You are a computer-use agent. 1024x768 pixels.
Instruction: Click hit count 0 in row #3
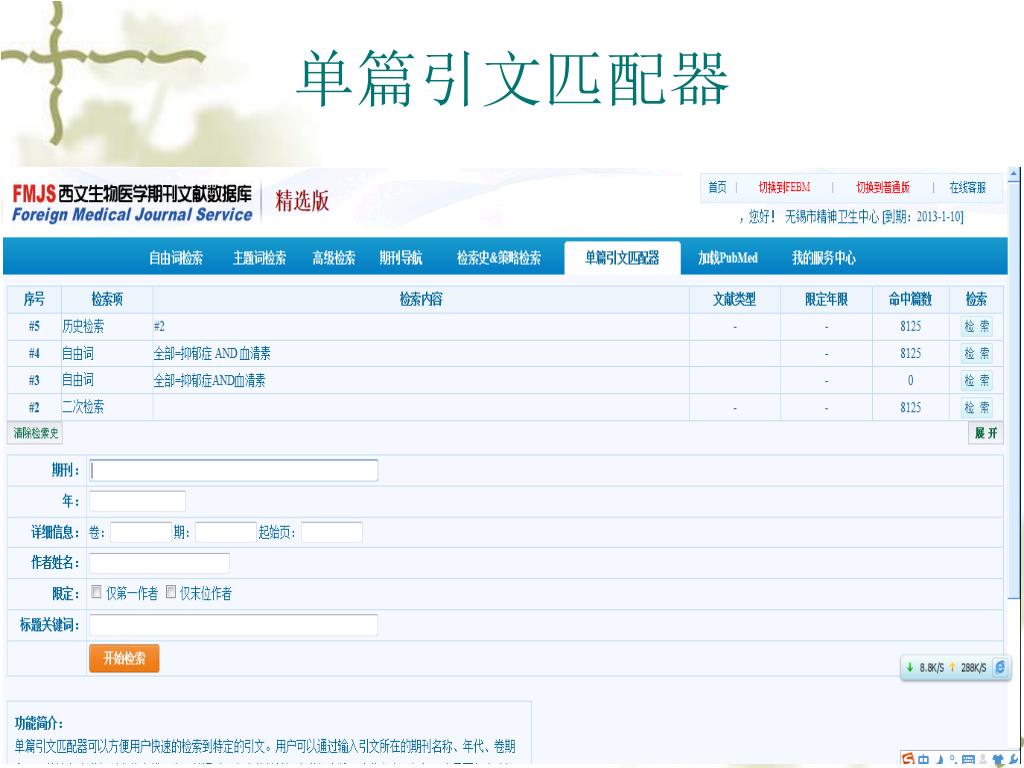[x=910, y=380]
